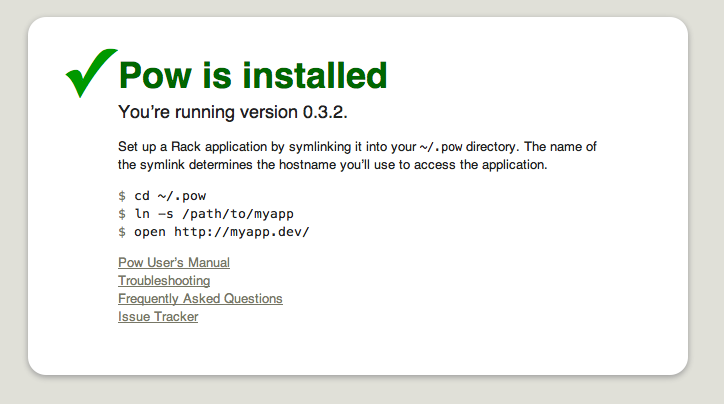The width and height of the screenshot is (724, 404).
Task: Click the "open http://myapp.dev/" command line
Action: 214,232
